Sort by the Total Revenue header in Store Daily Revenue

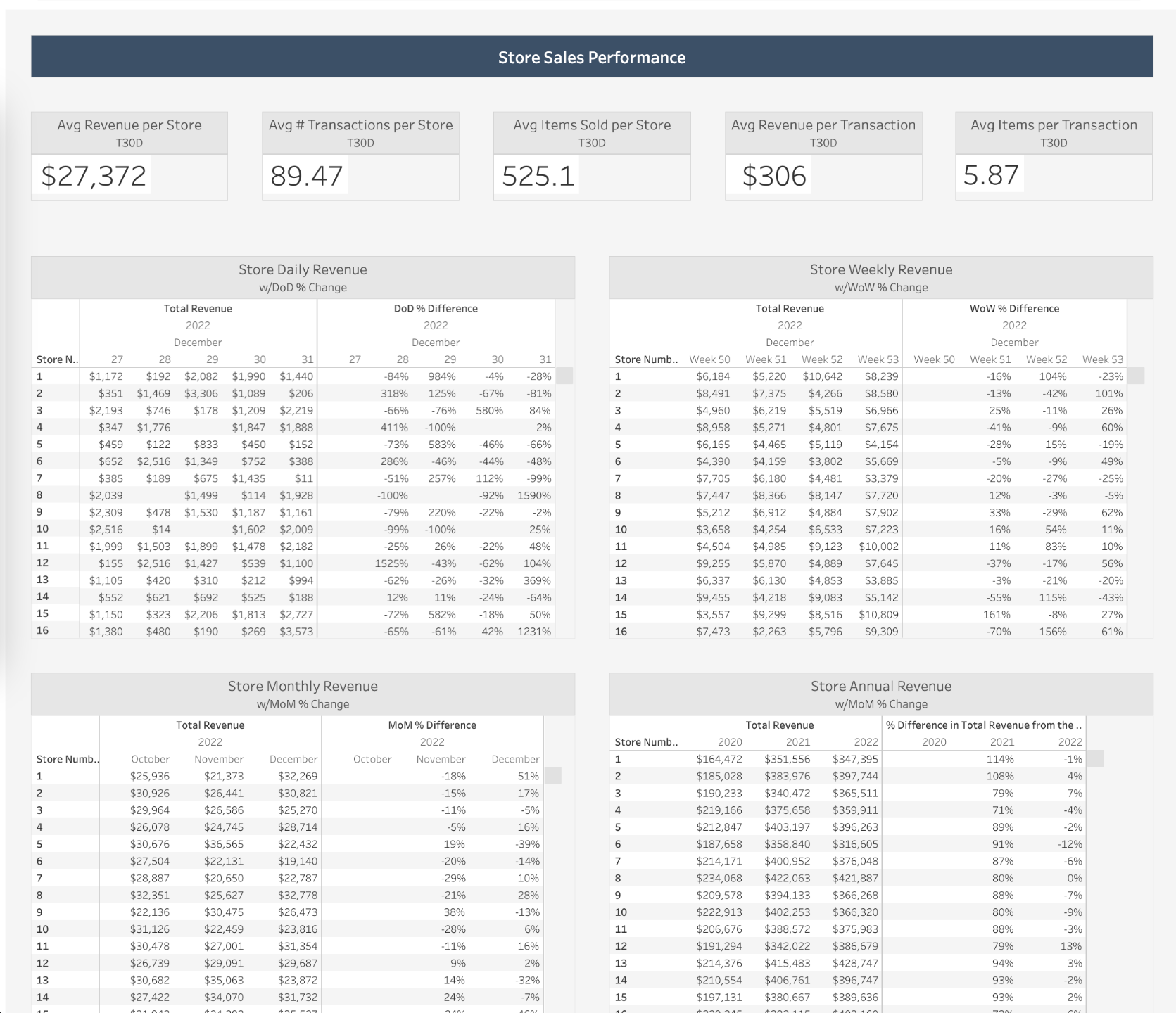[198, 308]
